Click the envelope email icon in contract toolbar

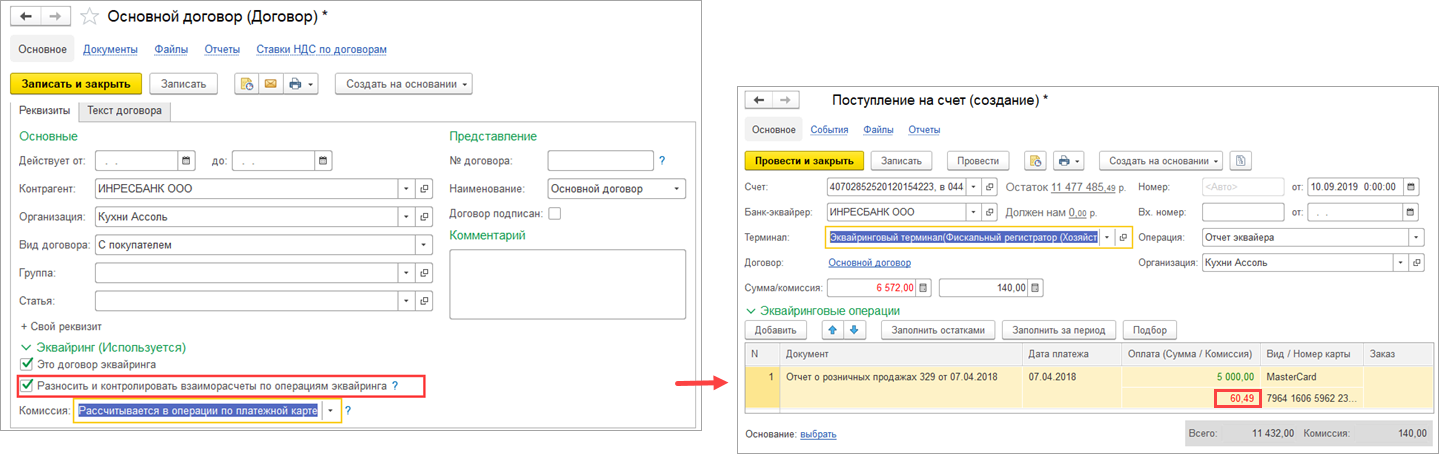[269, 84]
